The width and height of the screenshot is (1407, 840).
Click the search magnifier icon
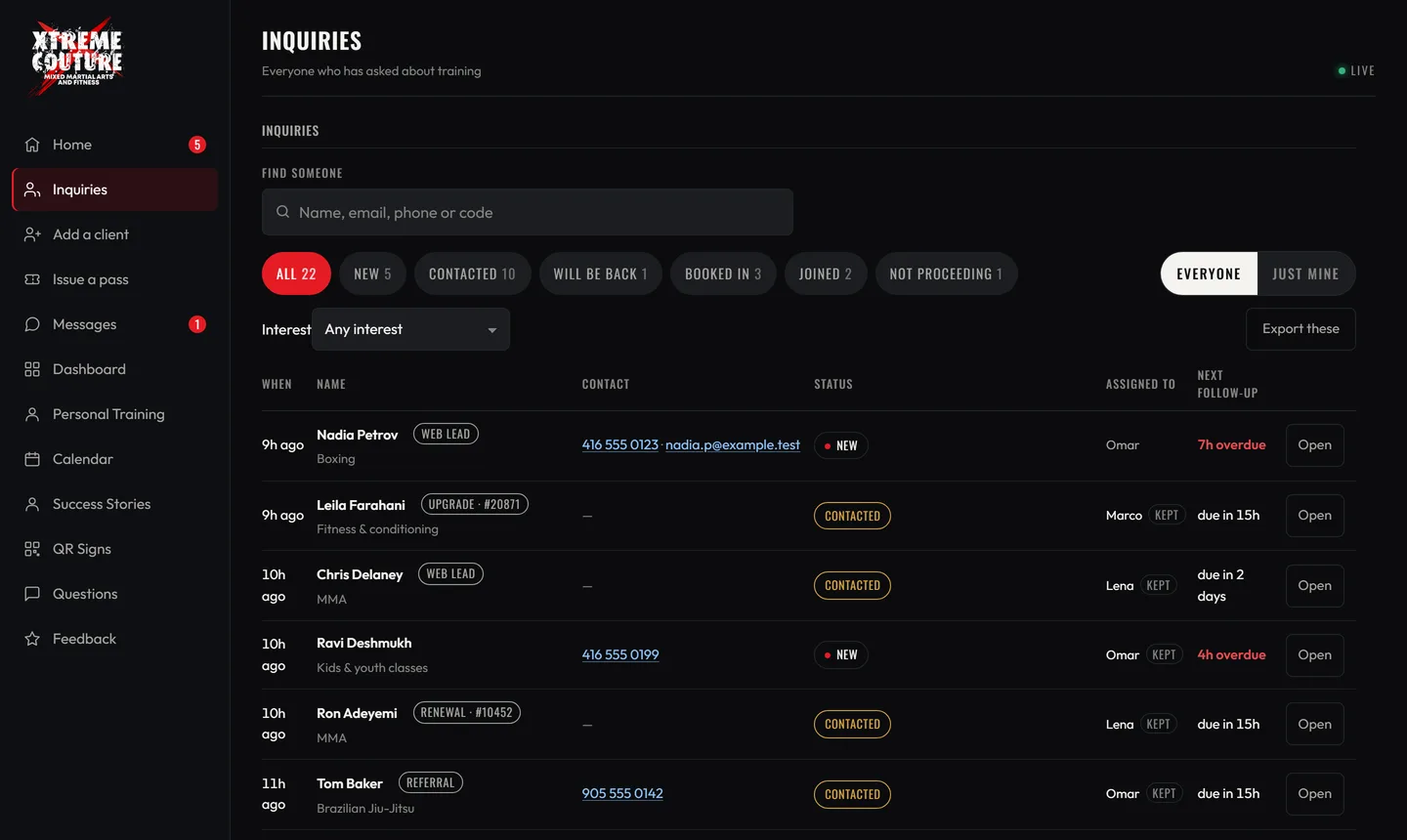(282, 212)
